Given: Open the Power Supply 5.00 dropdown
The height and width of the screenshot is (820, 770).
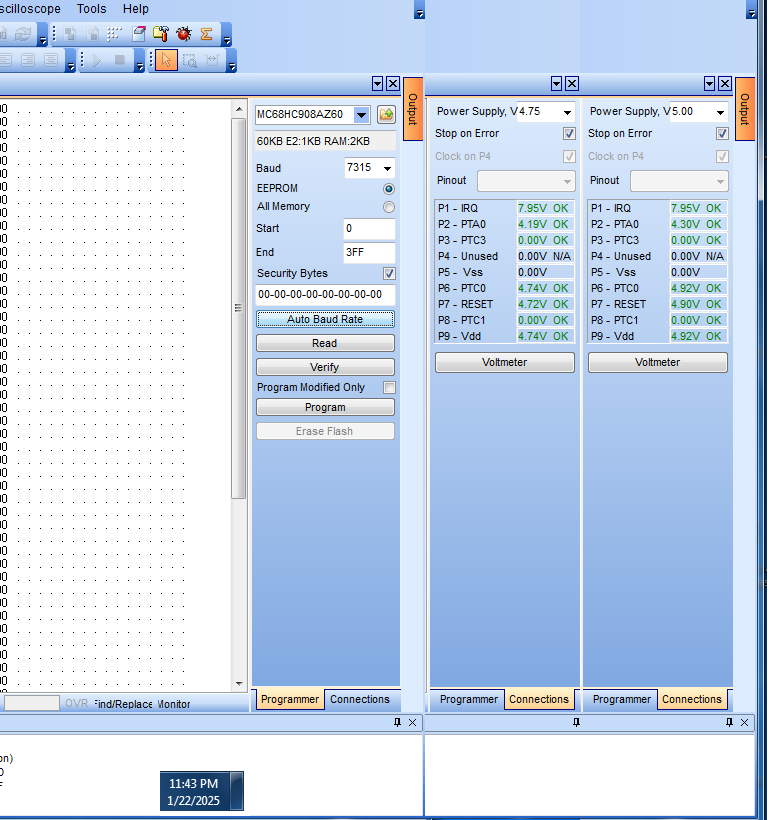Looking at the screenshot, I should pyautogui.click(x=720, y=112).
